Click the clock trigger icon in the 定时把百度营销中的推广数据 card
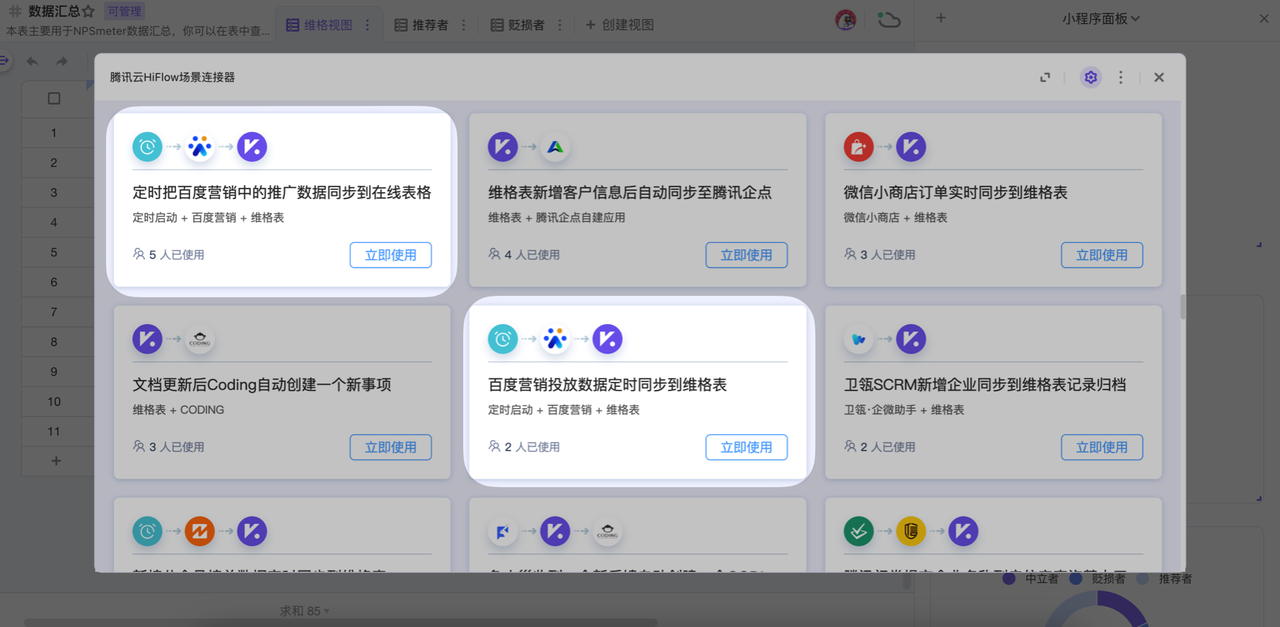1280x627 pixels. [147, 147]
